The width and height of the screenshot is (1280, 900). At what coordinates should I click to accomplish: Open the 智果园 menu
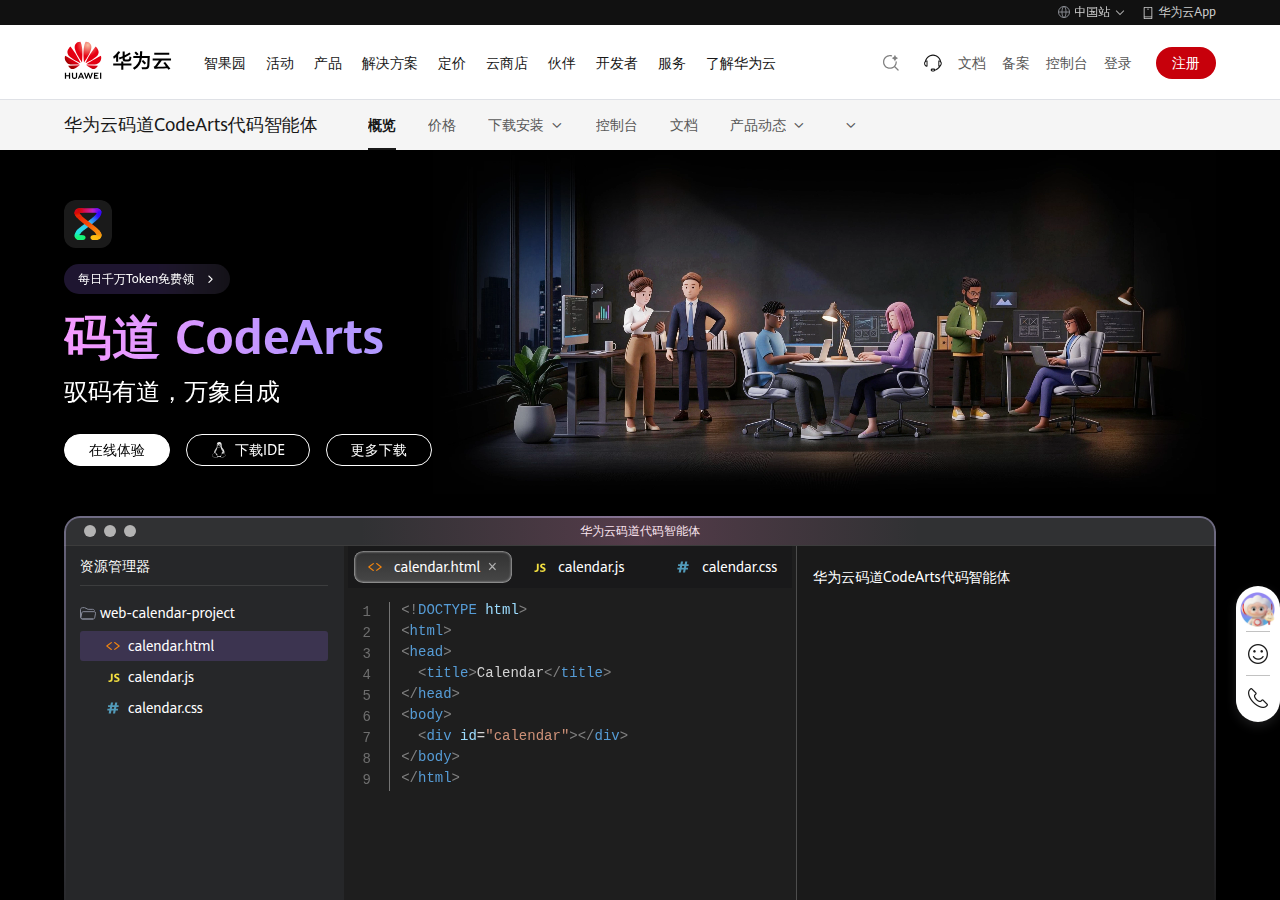coord(225,63)
